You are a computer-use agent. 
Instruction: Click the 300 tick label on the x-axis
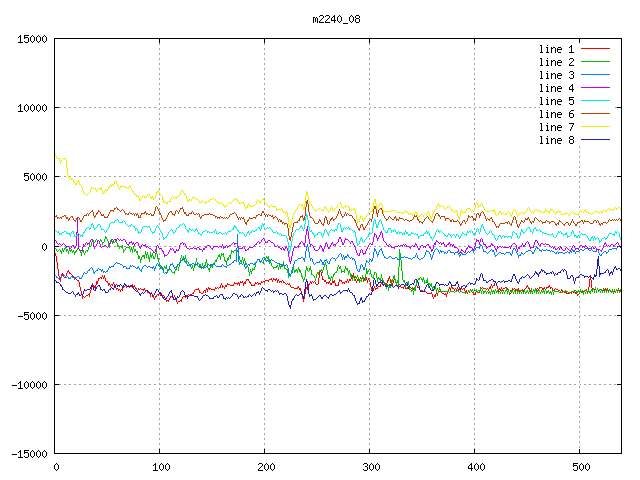(370, 467)
